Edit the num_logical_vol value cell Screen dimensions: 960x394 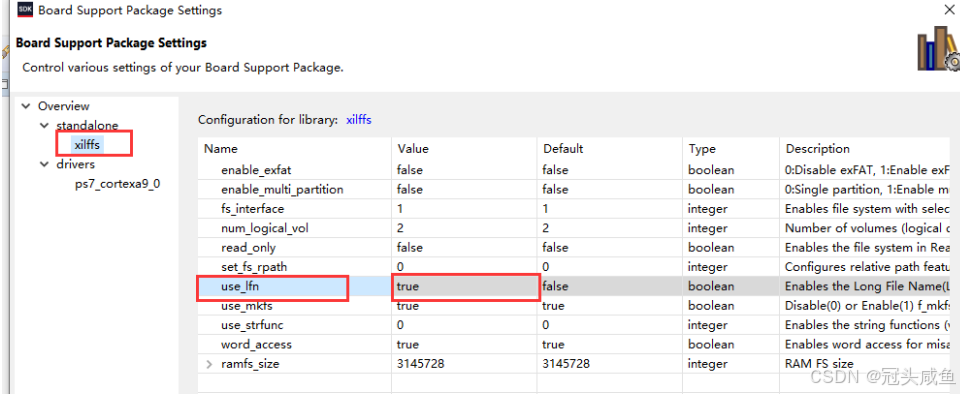click(465, 228)
